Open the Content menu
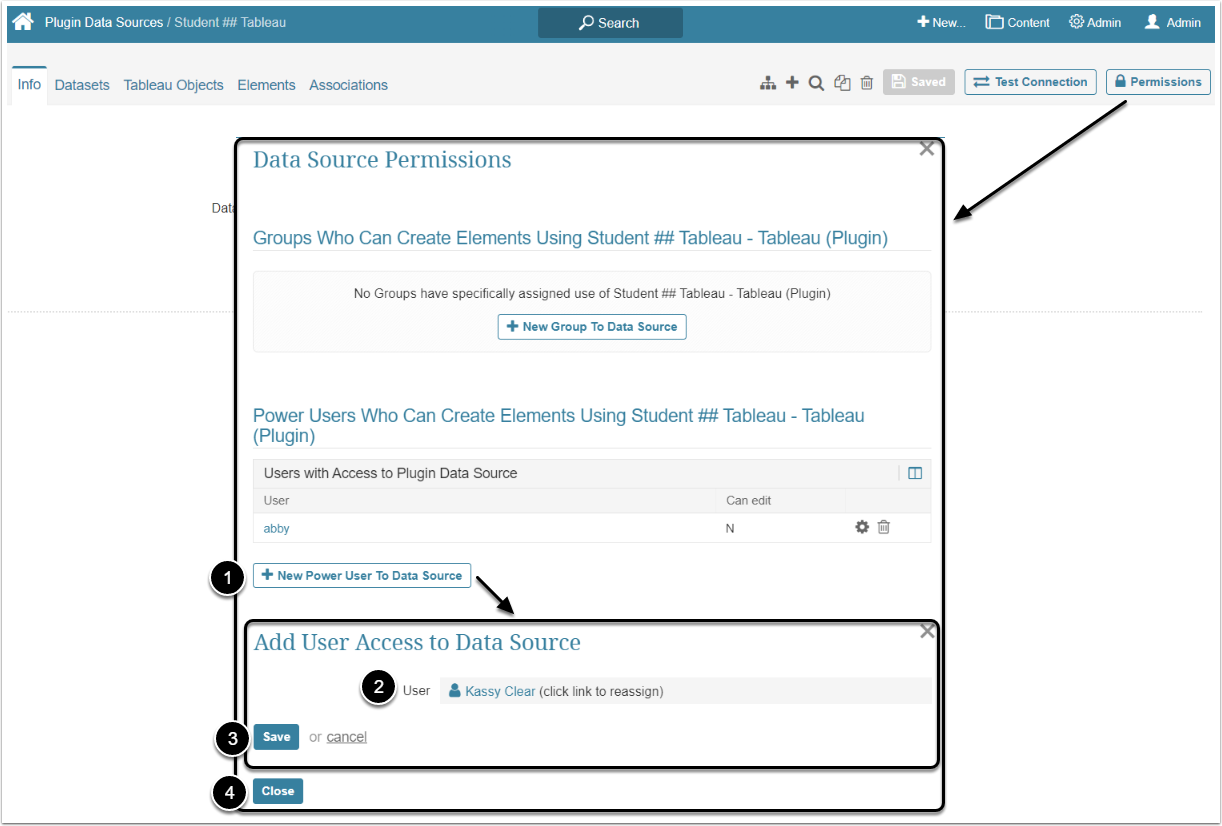Image resolution: width=1222 pixels, height=826 pixels. [x=1017, y=22]
